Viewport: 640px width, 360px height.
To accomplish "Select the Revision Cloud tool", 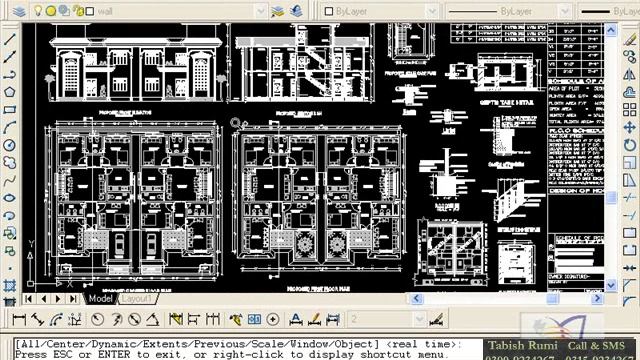I will [x=9, y=162].
